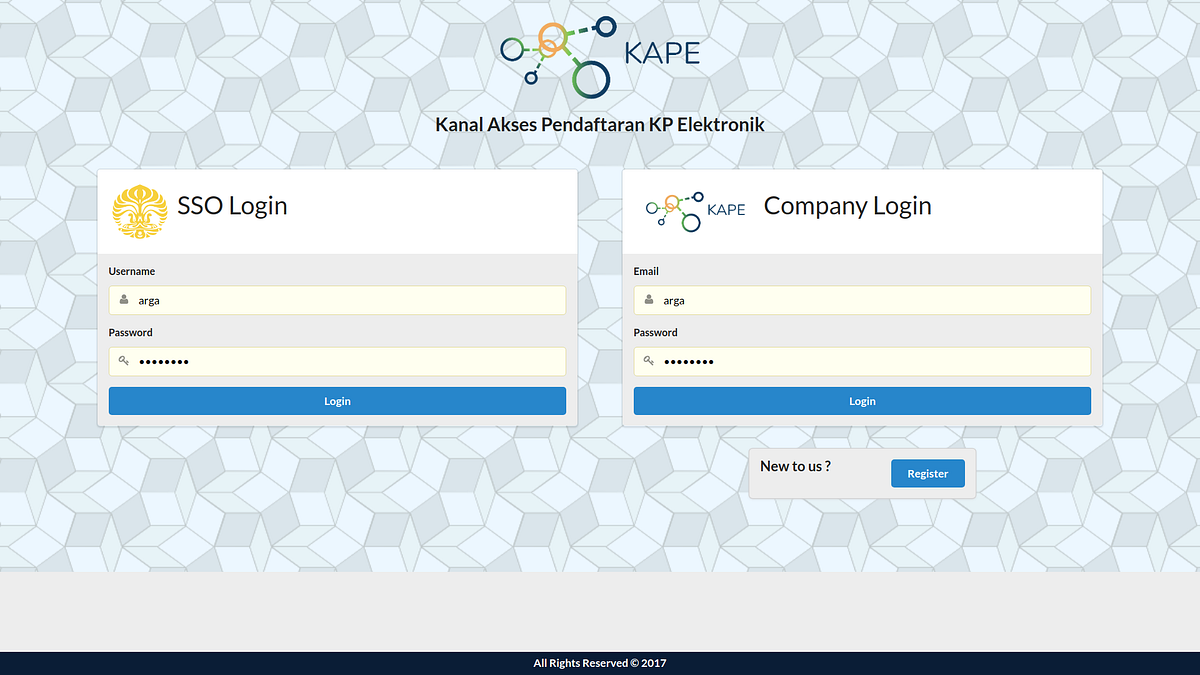Image resolution: width=1200 pixels, height=675 pixels.
Task: Click the key icon in Company Password field
Action: 648,361
